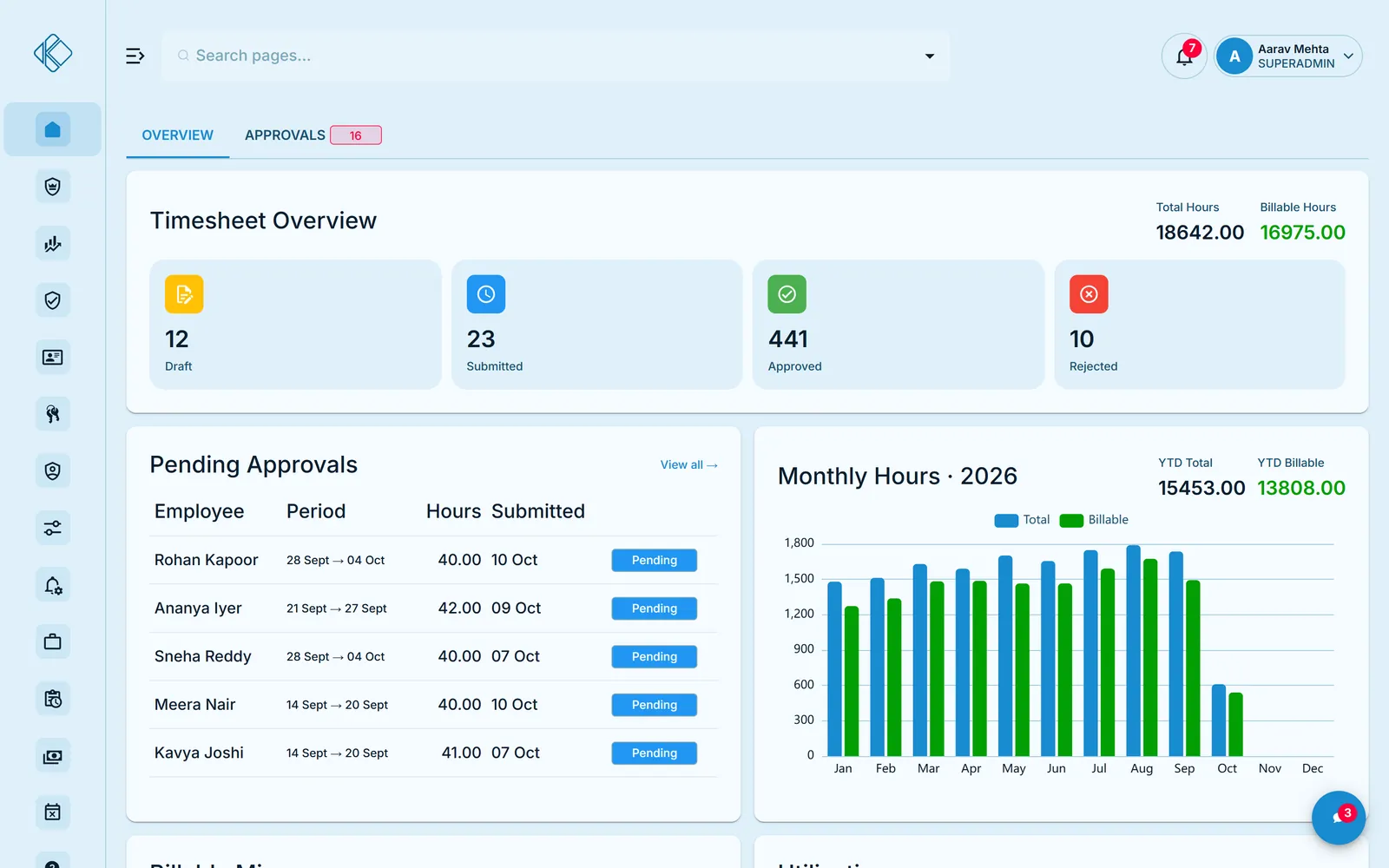The height and width of the screenshot is (868, 1389).
Task: Click Pending button for Sneha Reddy
Action: click(654, 657)
